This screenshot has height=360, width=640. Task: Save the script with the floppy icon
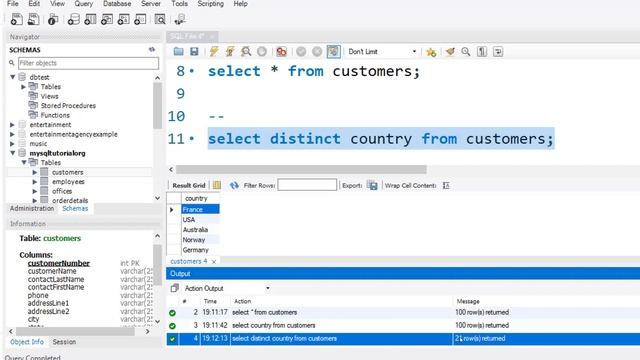[x=194, y=51]
